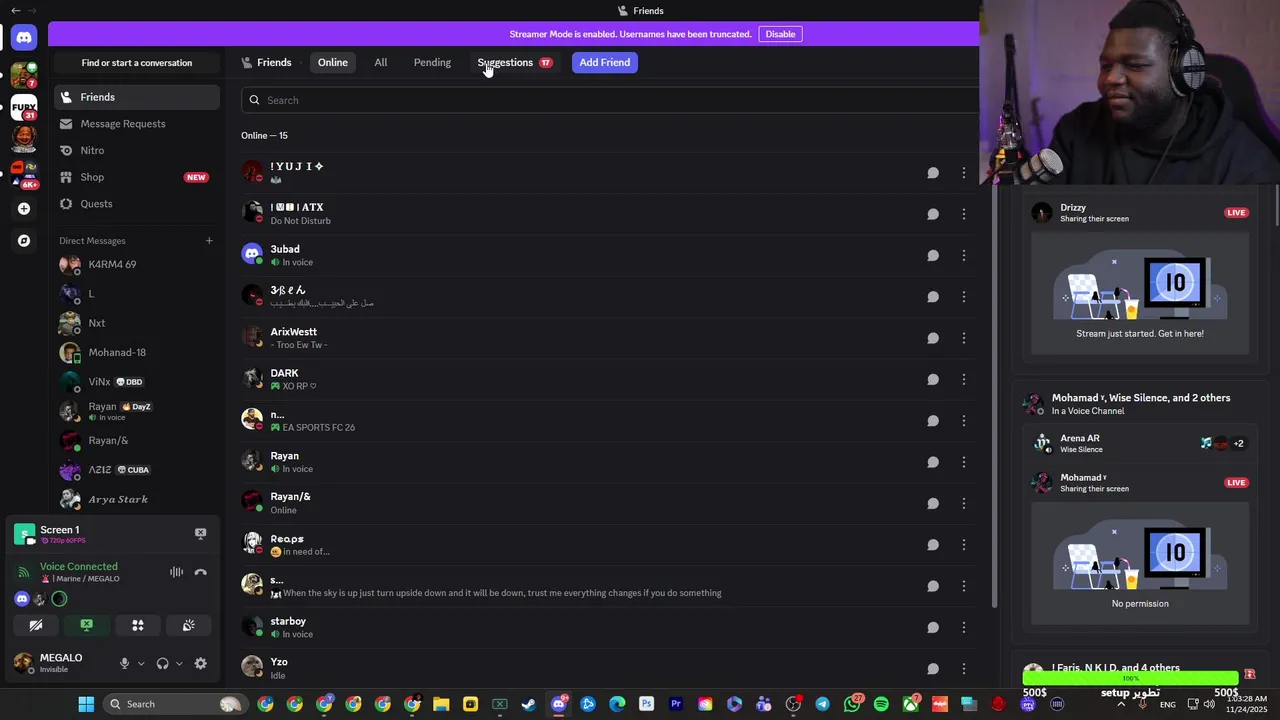Open Suggestions tab
Viewport: 1280px width, 720px height.
[514, 62]
